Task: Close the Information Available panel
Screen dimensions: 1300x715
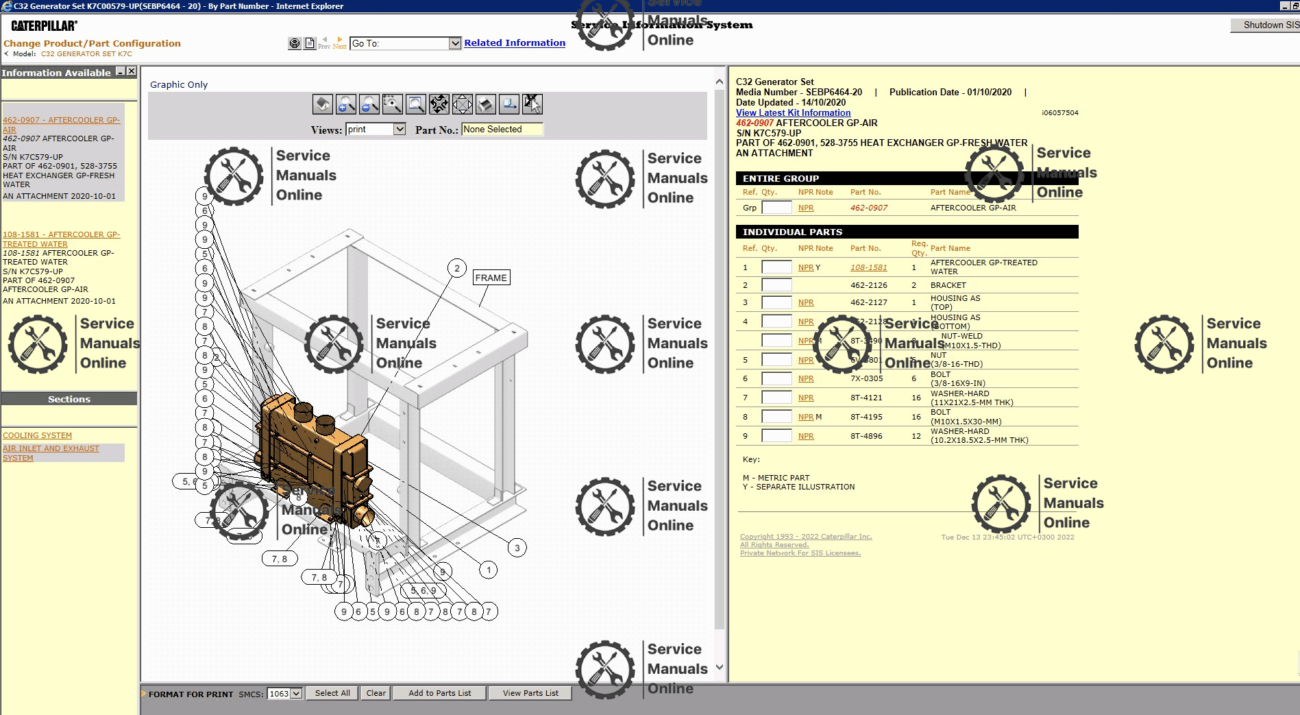Action: (131, 72)
